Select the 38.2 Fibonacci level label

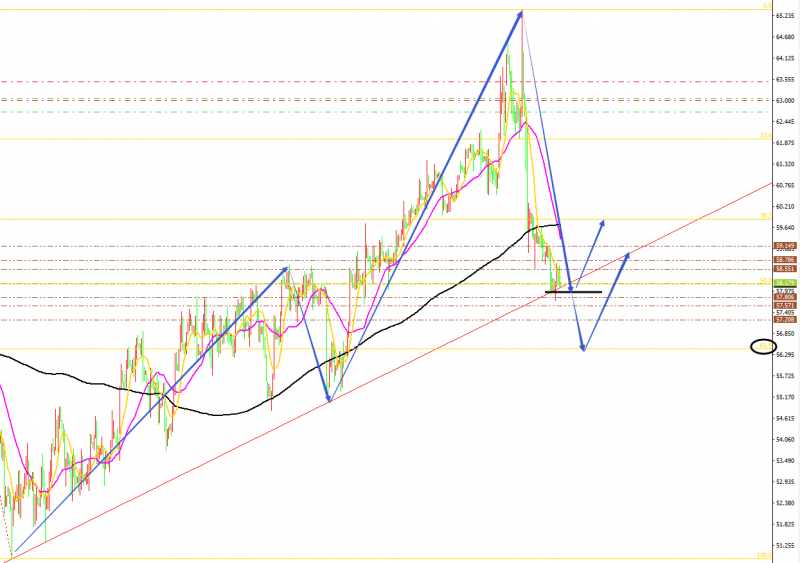pyautogui.click(x=765, y=216)
